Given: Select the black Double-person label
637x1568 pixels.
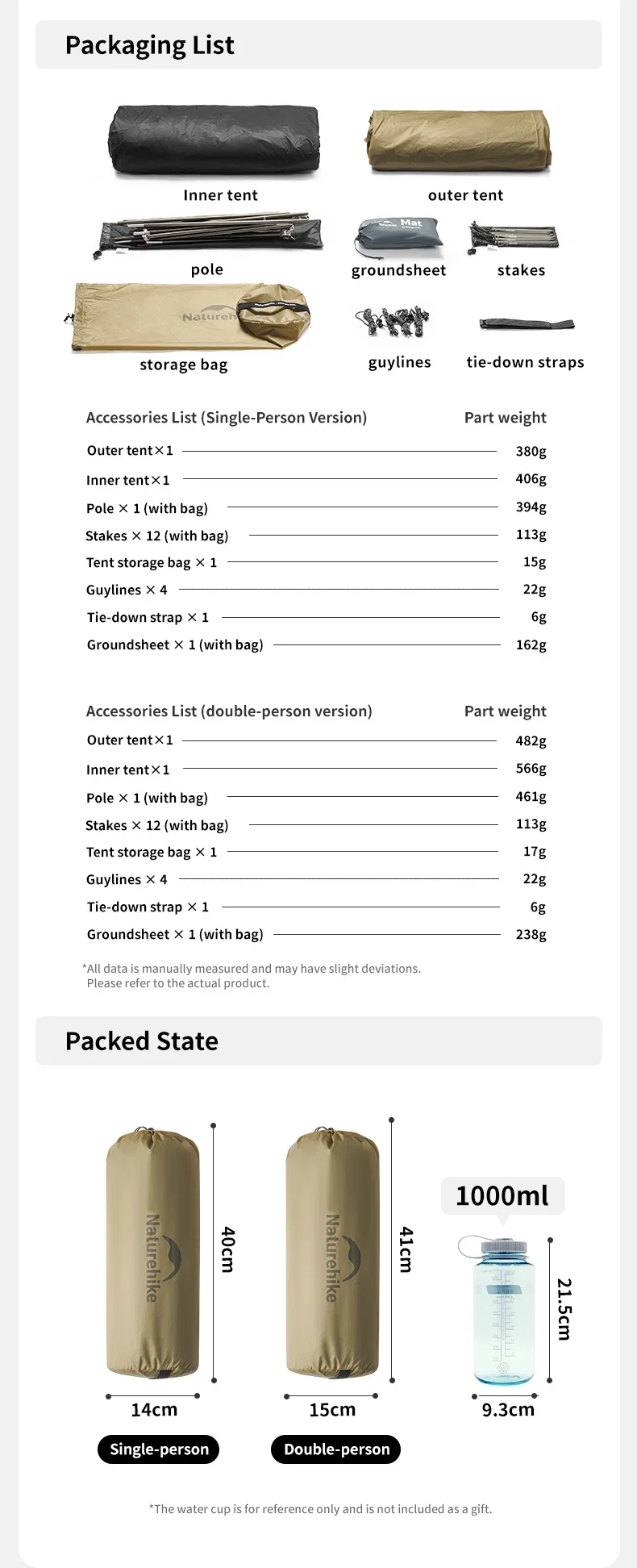Looking at the screenshot, I should [x=336, y=1449].
